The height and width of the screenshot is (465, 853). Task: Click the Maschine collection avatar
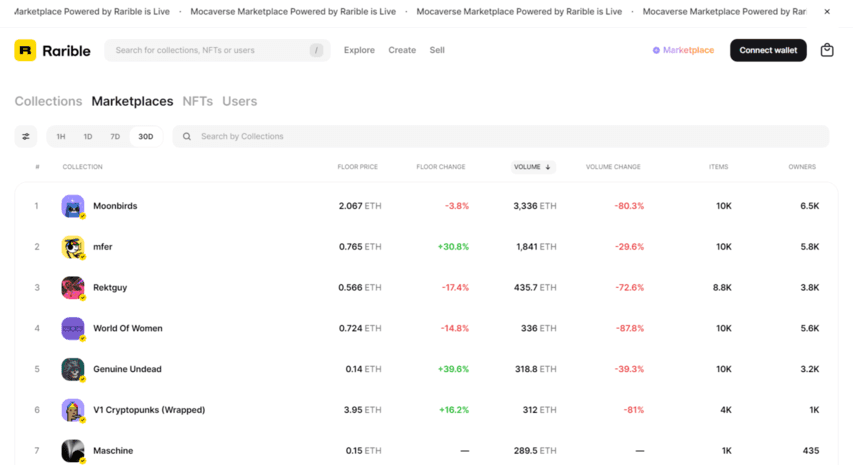tap(73, 451)
